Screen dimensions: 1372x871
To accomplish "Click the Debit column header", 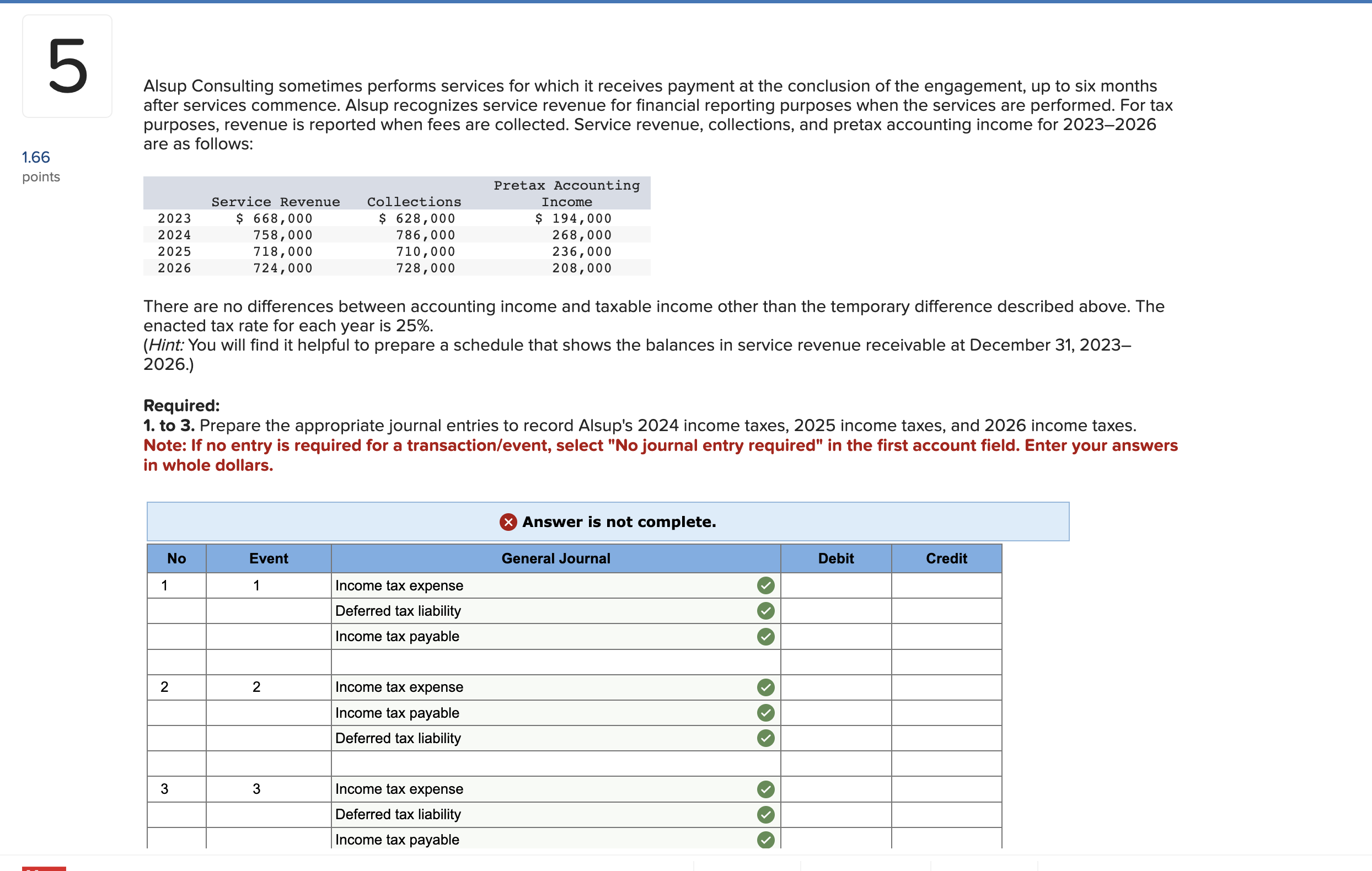I will pyautogui.click(x=835, y=558).
